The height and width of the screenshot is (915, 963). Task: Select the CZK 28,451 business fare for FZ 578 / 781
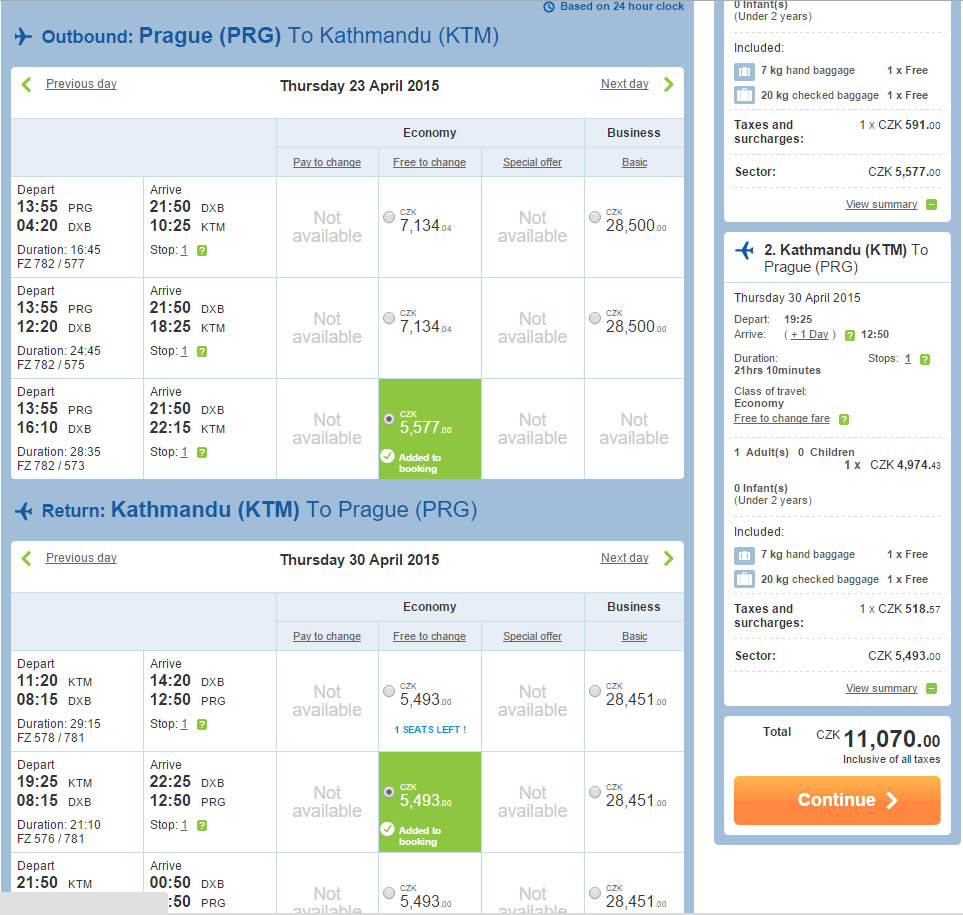coord(595,691)
